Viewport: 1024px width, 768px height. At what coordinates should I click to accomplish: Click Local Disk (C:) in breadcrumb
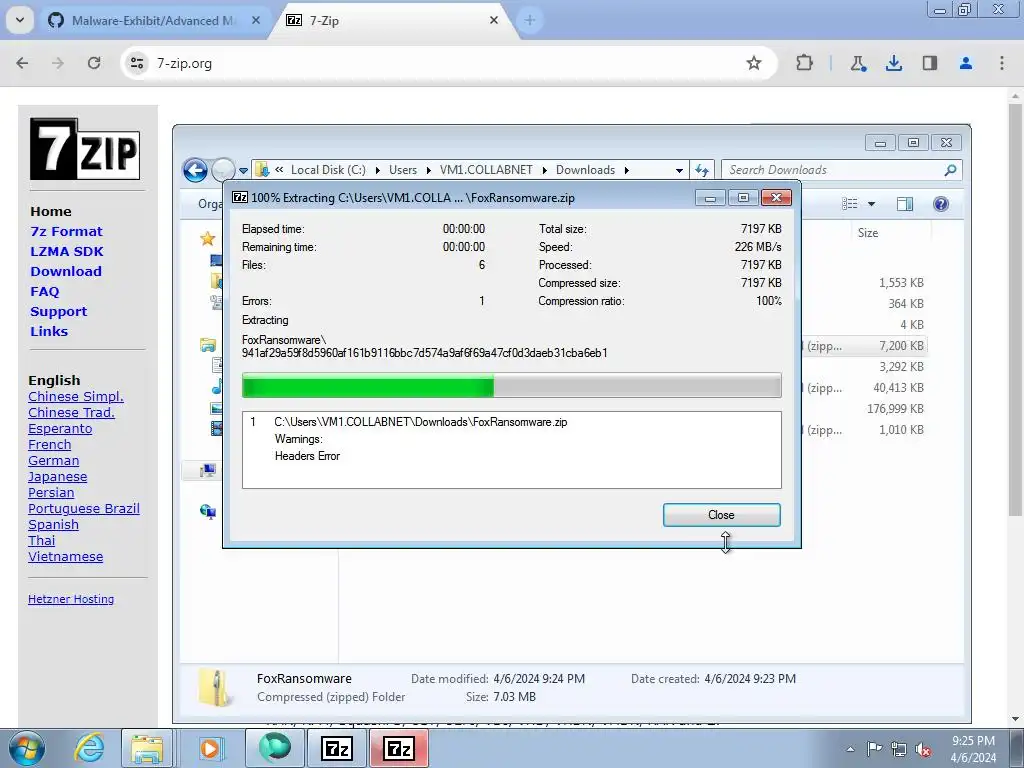coord(328,170)
